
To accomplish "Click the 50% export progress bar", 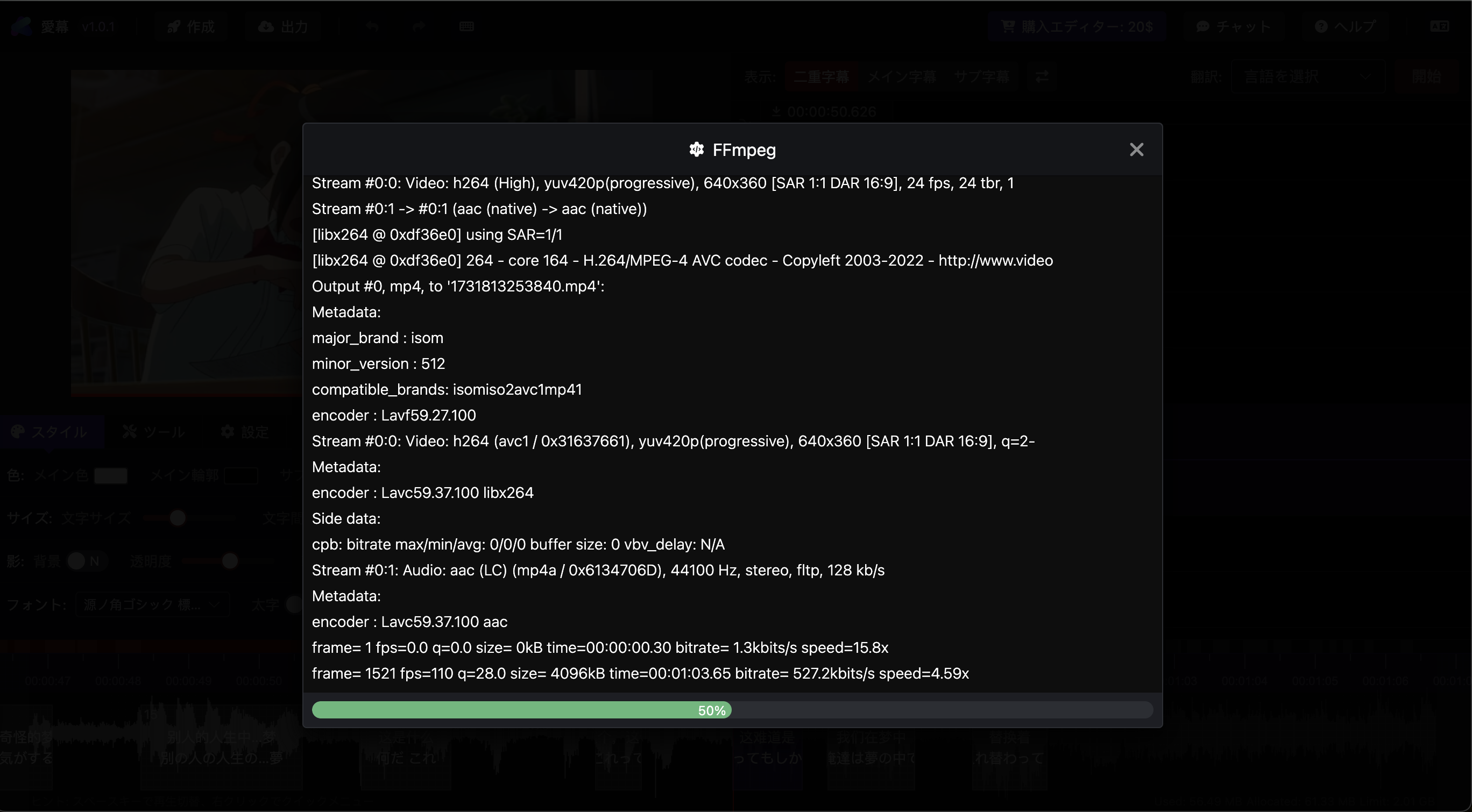I will (x=732, y=710).
